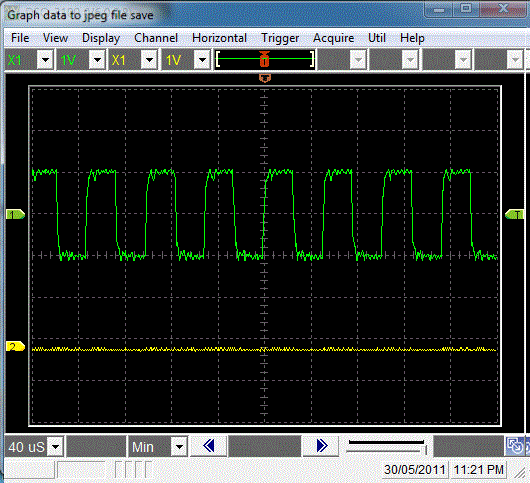Click the icon at bottom right corner

[515, 446]
